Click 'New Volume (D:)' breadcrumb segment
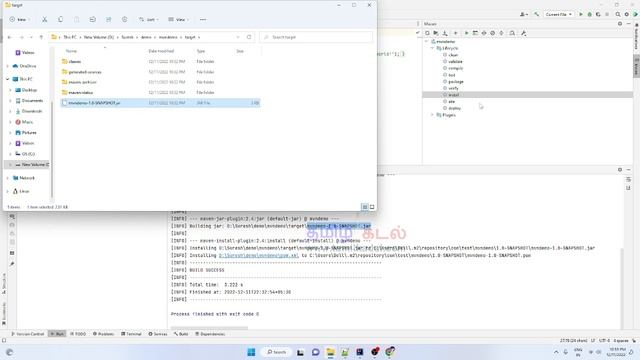This screenshot has width=640, height=360. click(99, 37)
